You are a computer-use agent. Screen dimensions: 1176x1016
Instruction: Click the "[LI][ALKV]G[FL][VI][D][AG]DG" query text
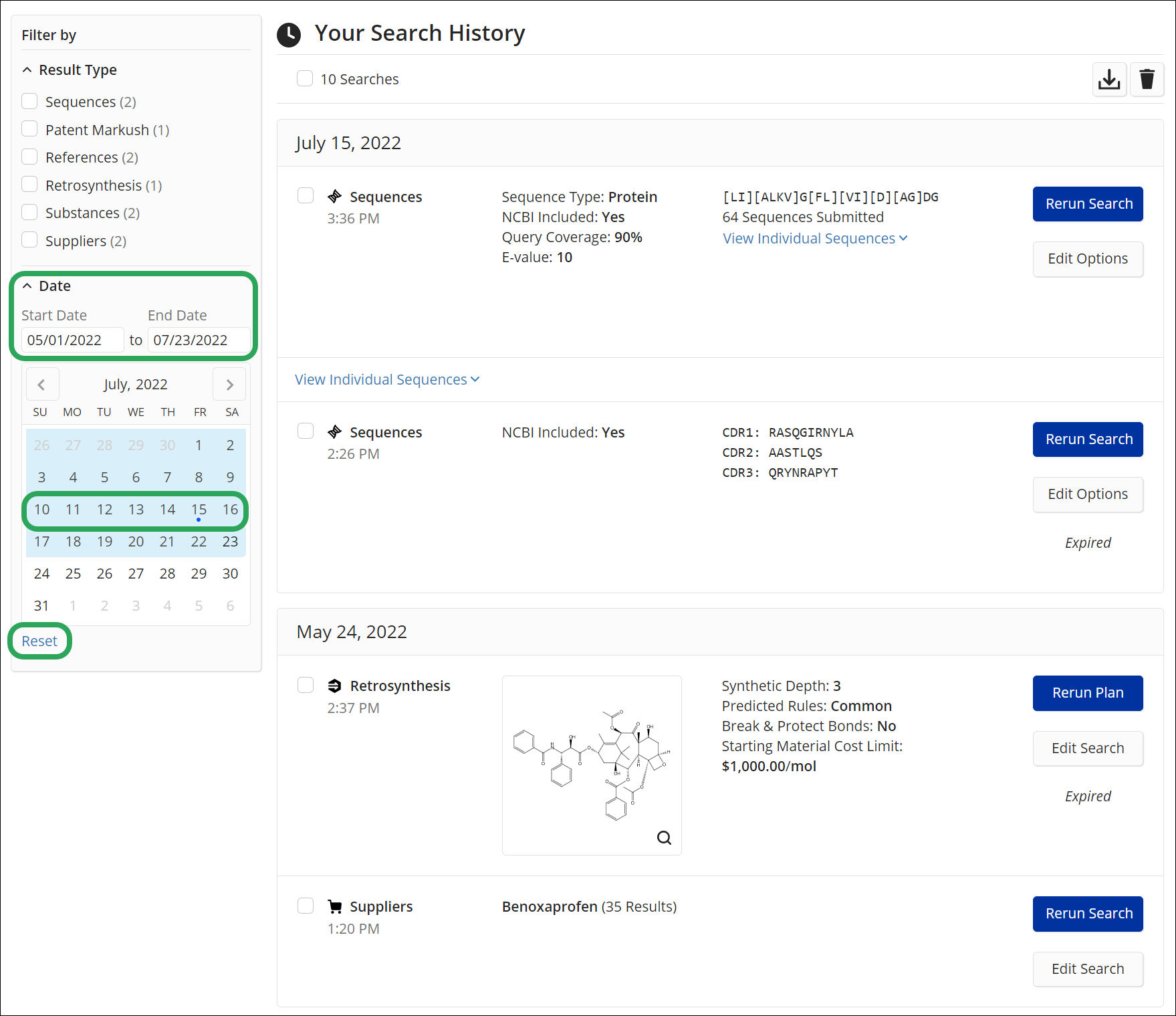tap(830, 197)
